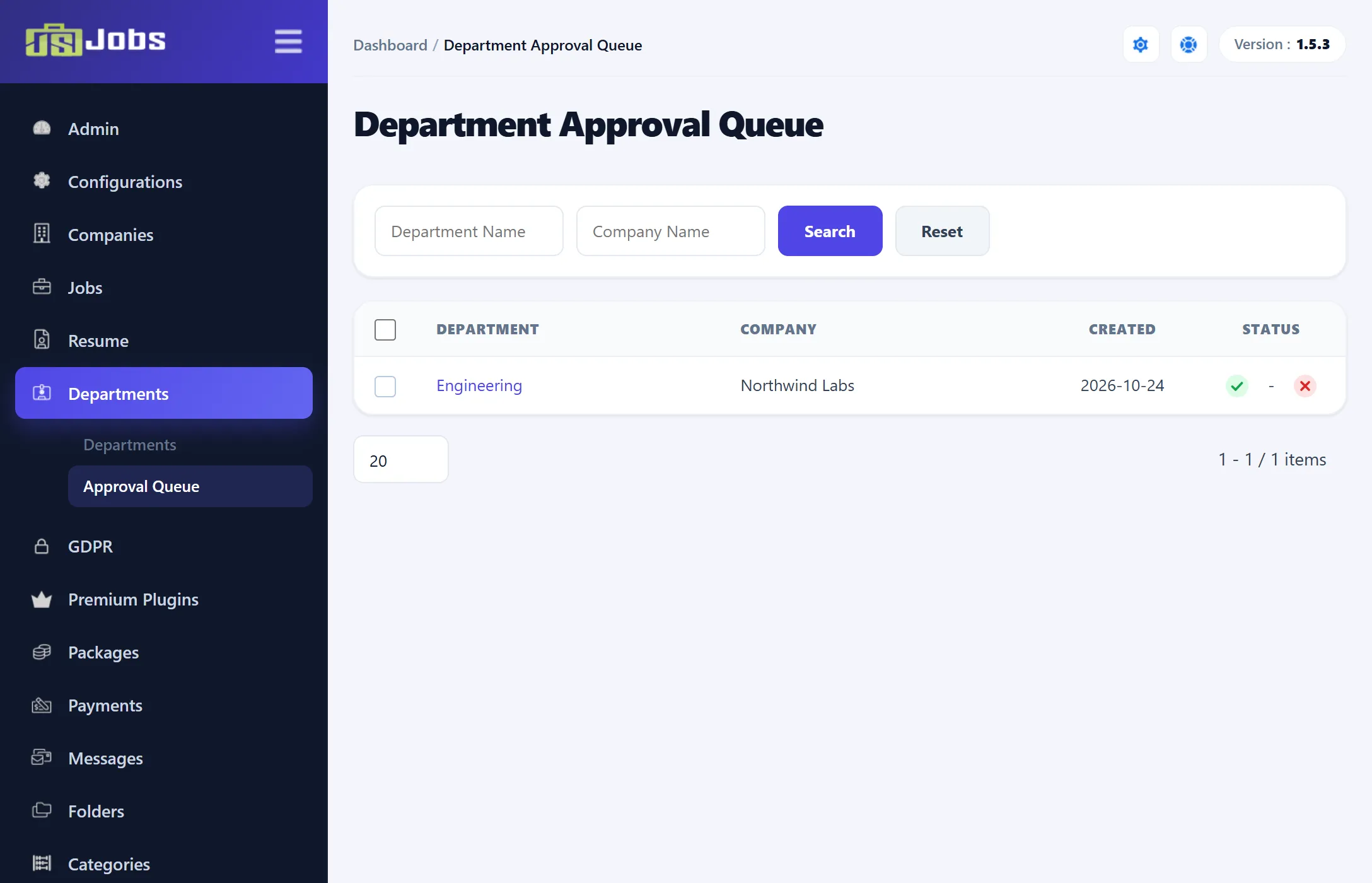Open the help lifebuoy icon
Viewport: 1372px width, 883px height.
(x=1189, y=45)
